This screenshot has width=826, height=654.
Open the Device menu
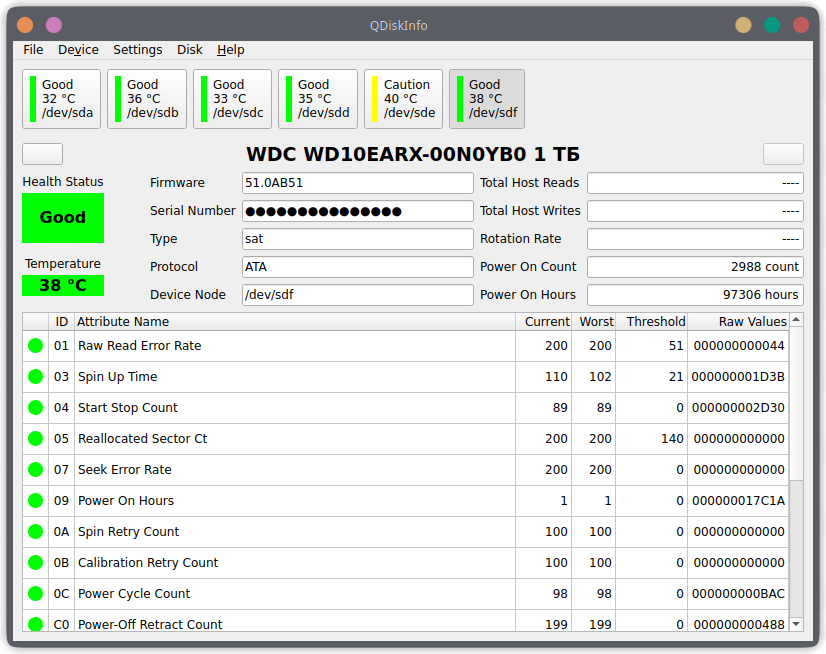78,50
